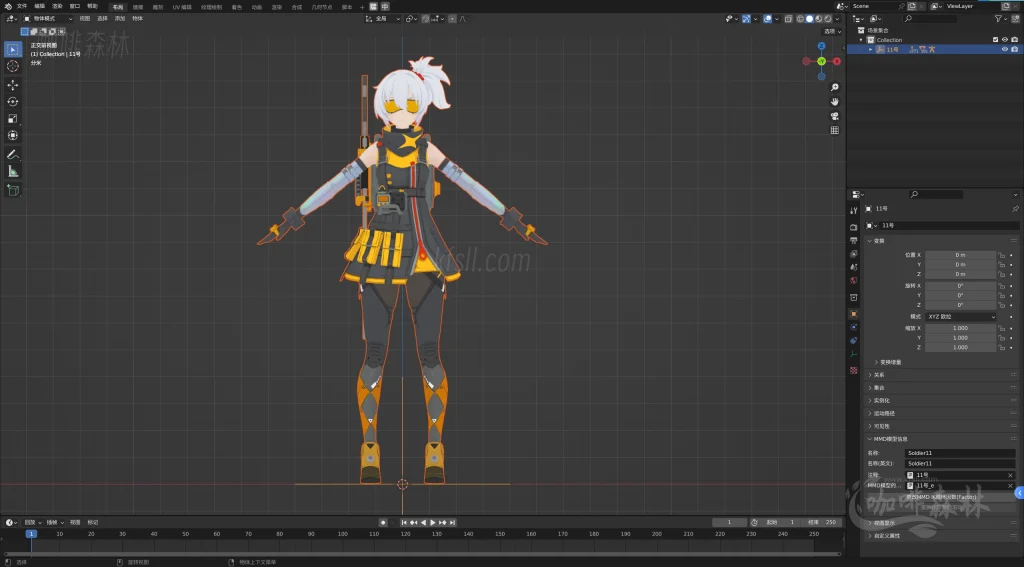
Task: Disable 11号 render camera icon in outliner
Action: coord(1014,50)
